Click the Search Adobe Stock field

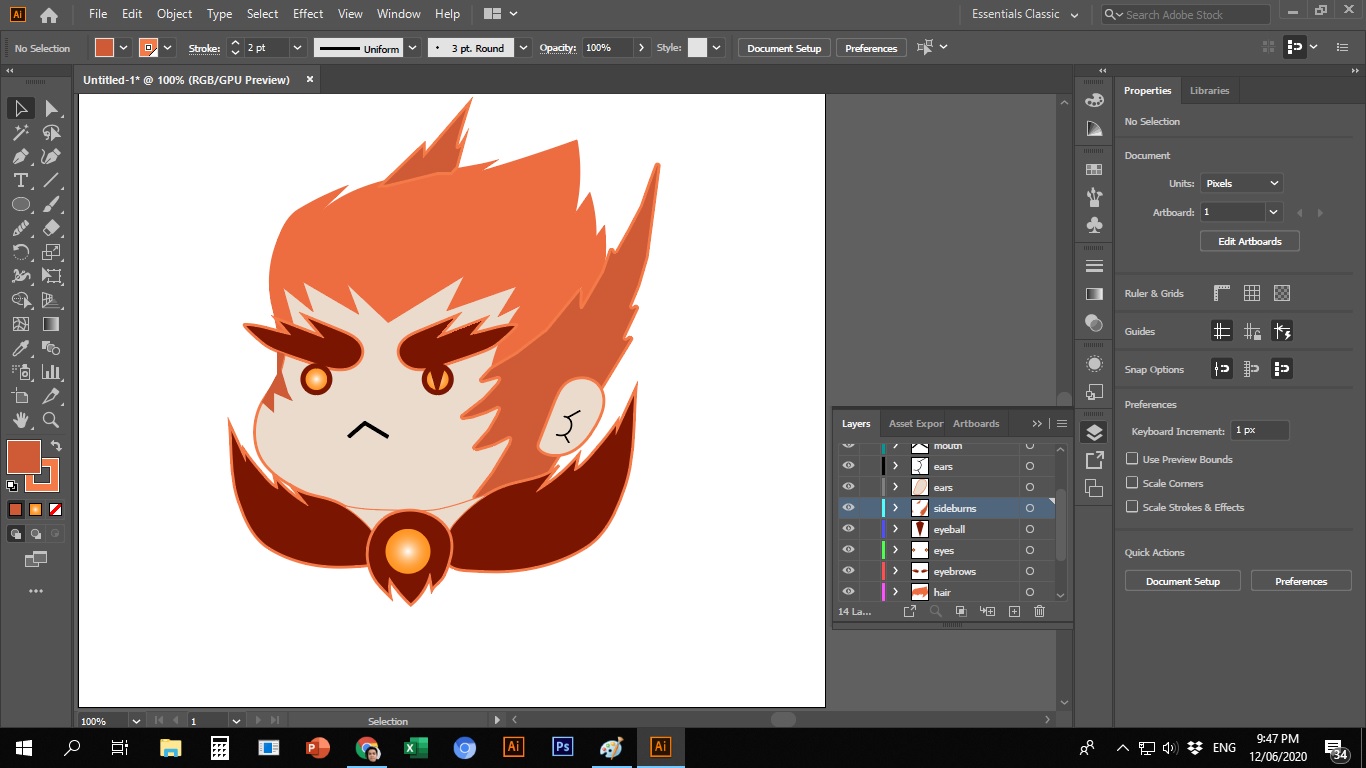click(1186, 14)
